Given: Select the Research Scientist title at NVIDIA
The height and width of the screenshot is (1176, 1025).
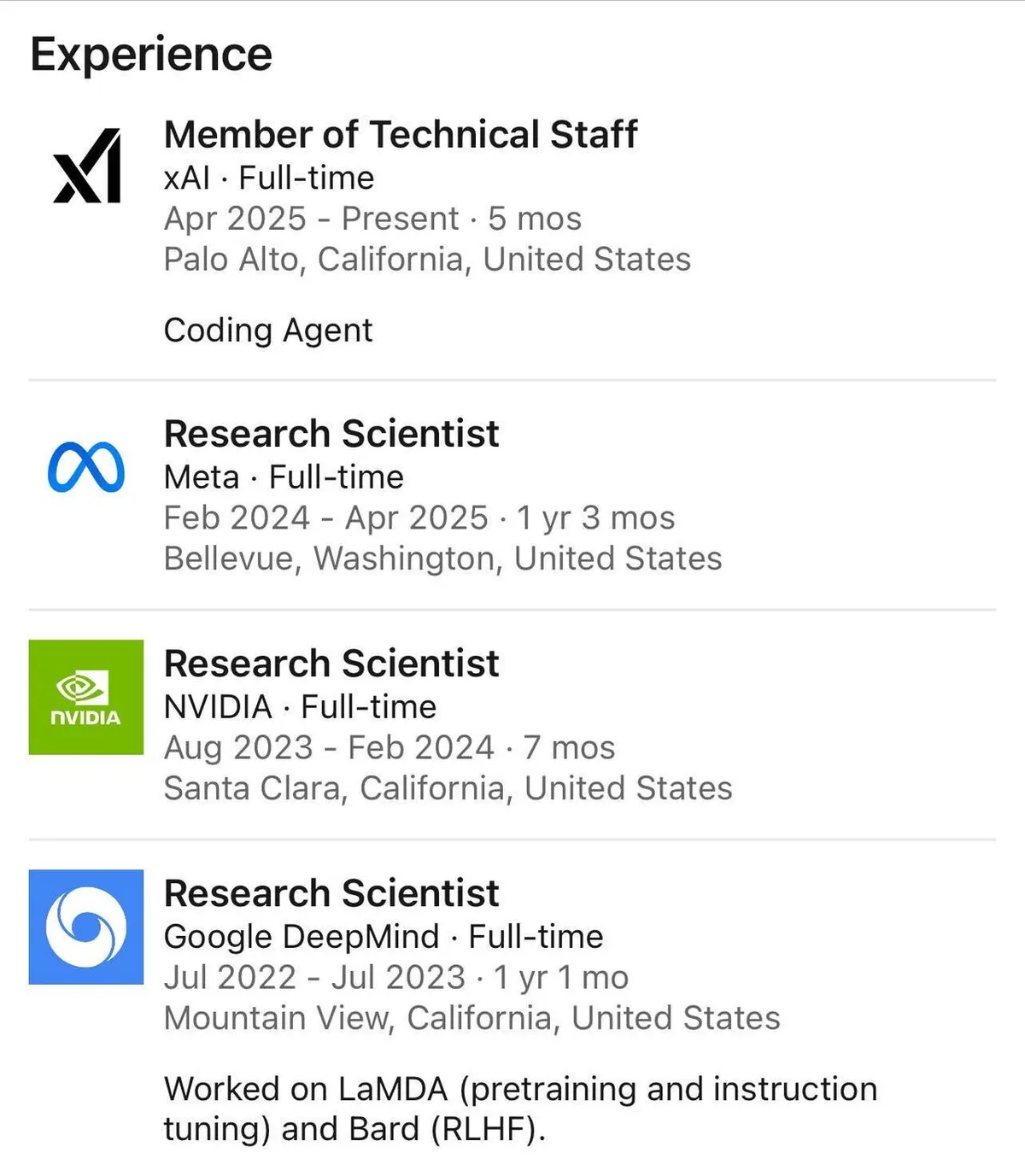Looking at the screenshot, I should pos(331,664).
